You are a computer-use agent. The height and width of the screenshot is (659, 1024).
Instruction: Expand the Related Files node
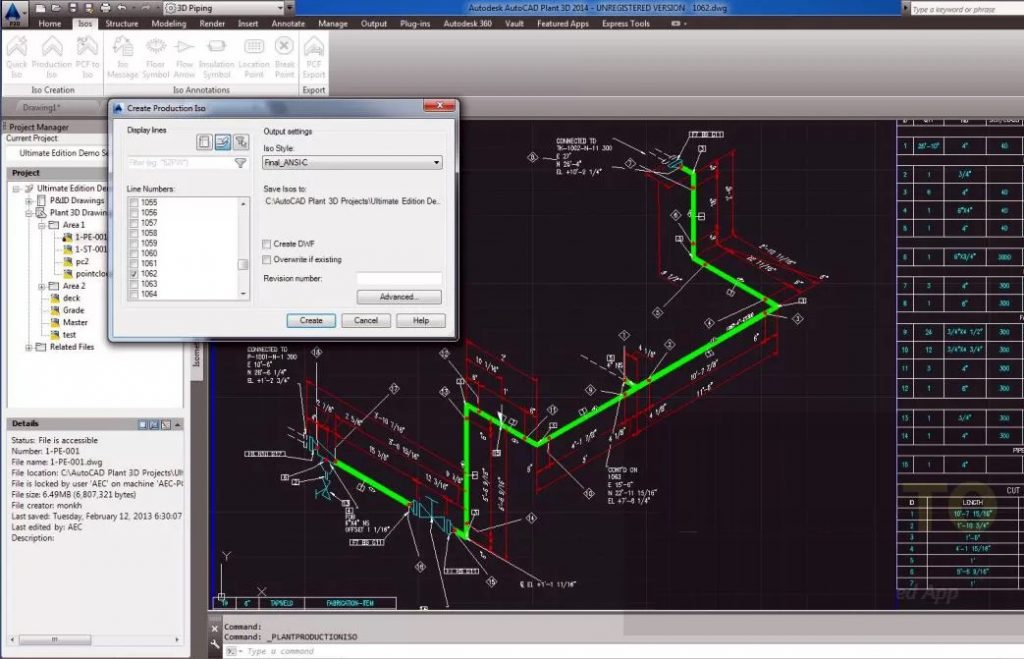tap(29, 347)
